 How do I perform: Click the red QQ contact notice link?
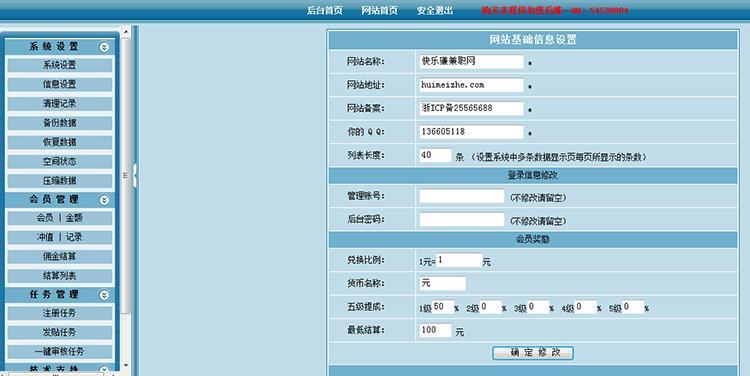coord(555,10)
